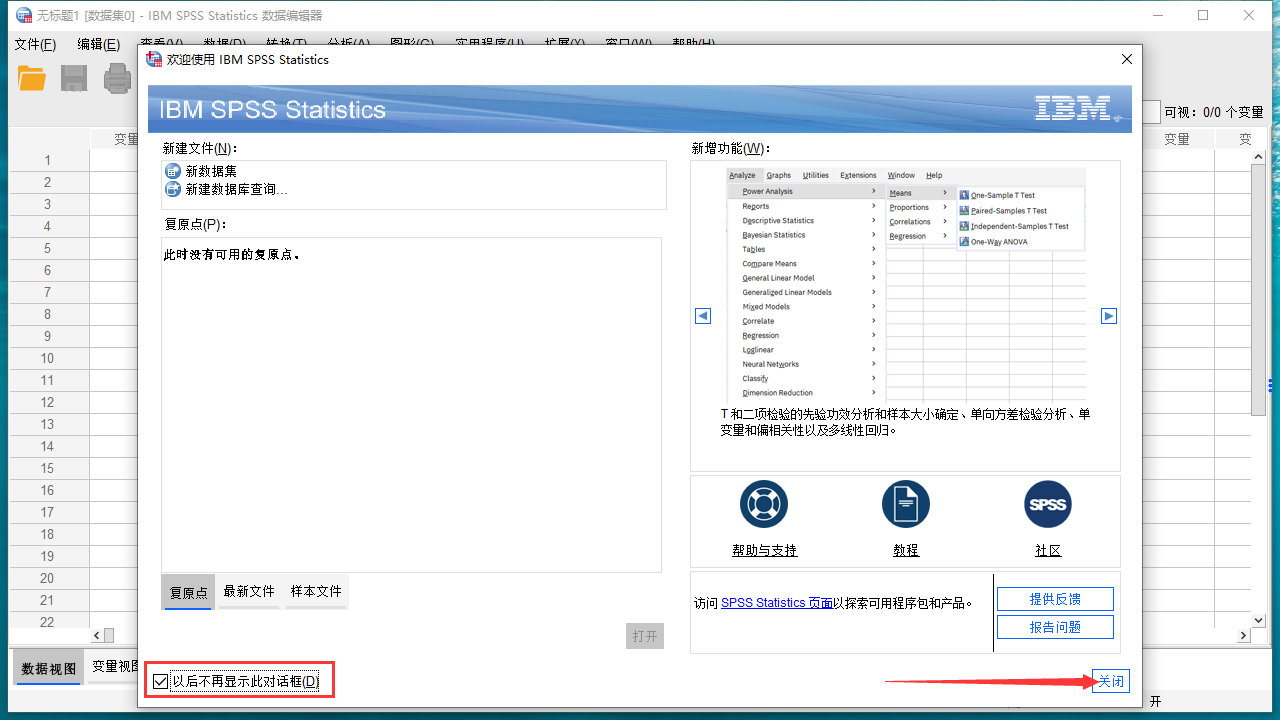The width and height of the screenshot is (1280, 720).
Task: Click the Print toolbar icon
Action: click(x=117, y=77)
